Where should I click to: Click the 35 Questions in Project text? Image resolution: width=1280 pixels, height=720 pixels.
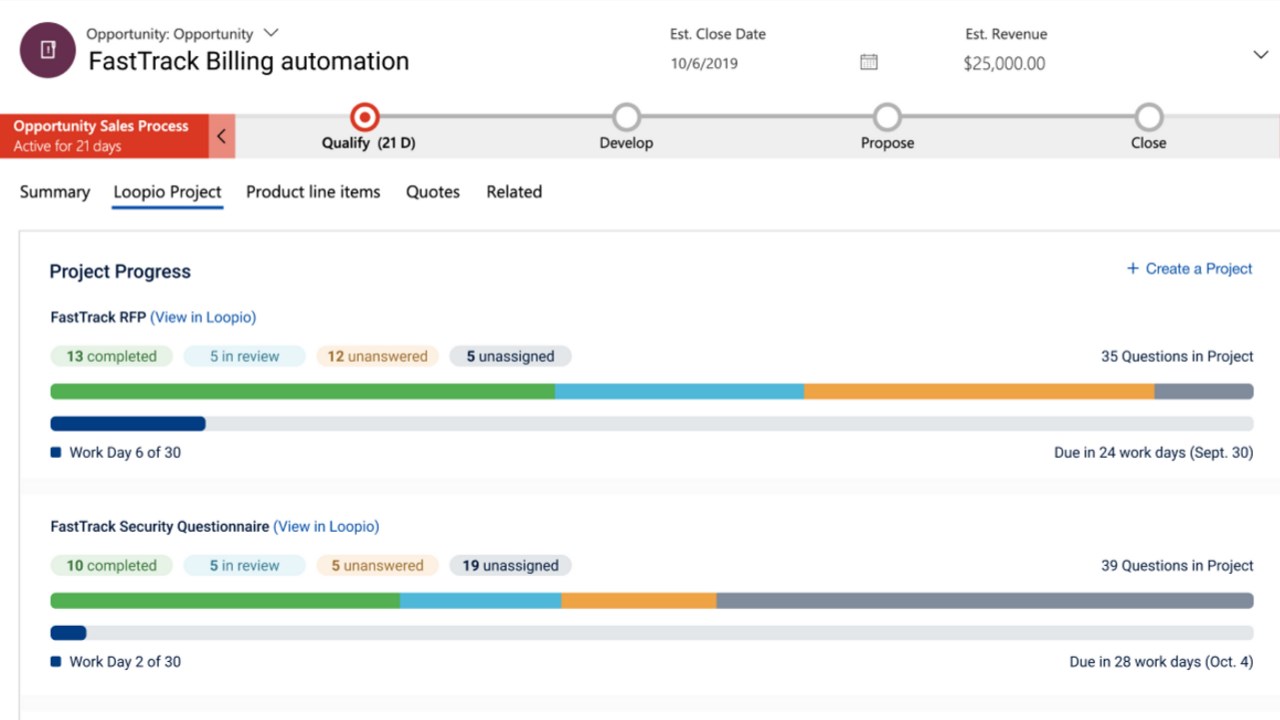[x=1177, y=356]
